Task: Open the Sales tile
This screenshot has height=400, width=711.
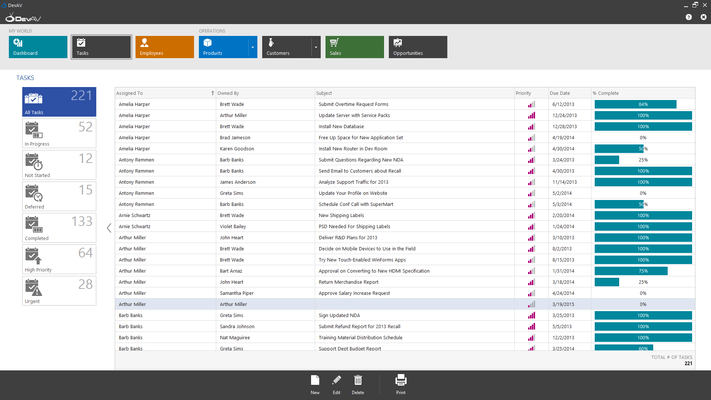Action: pyautogui.click(x=355, y=47)
